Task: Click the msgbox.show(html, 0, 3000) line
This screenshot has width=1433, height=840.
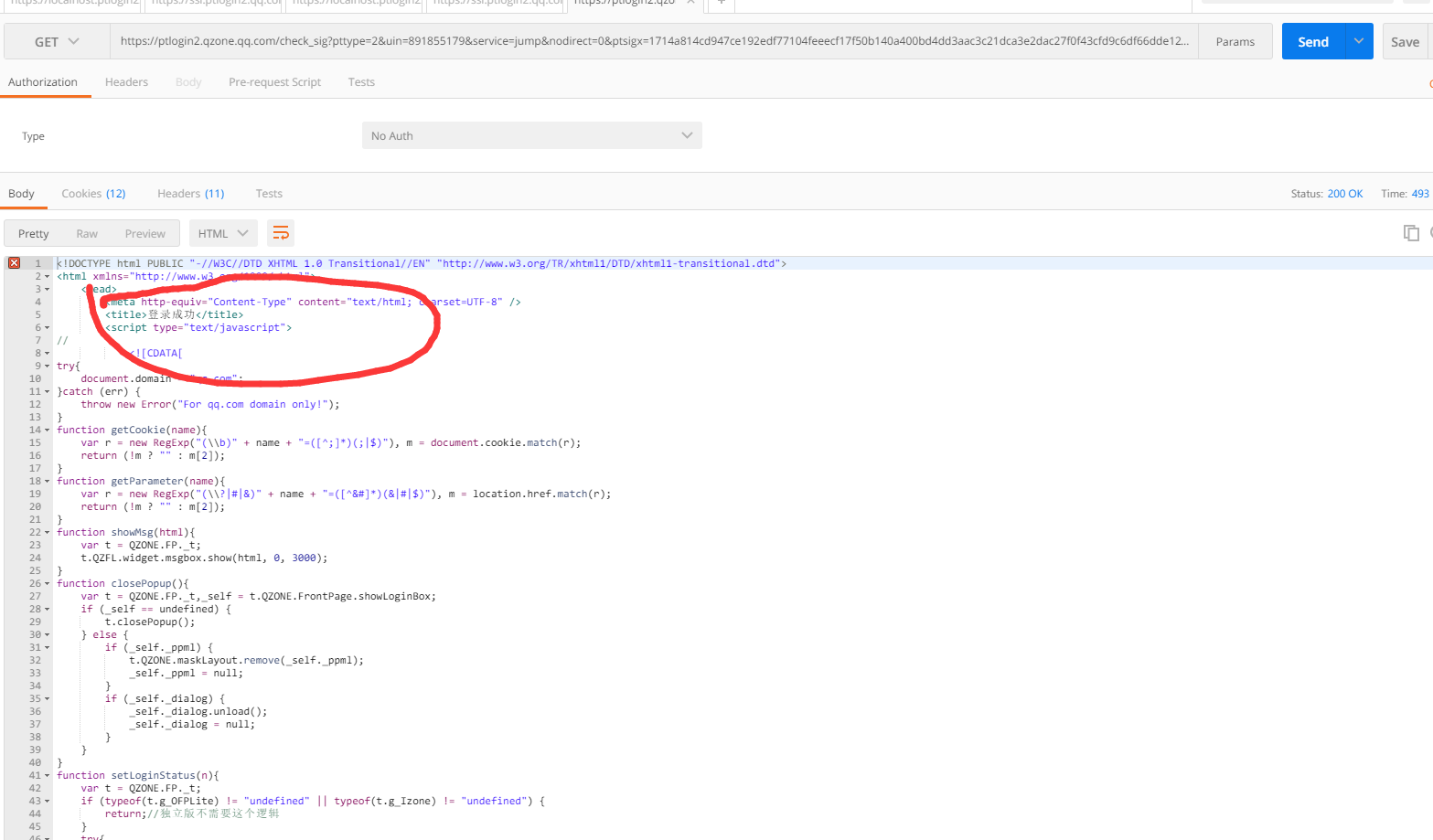Action: 204,558
